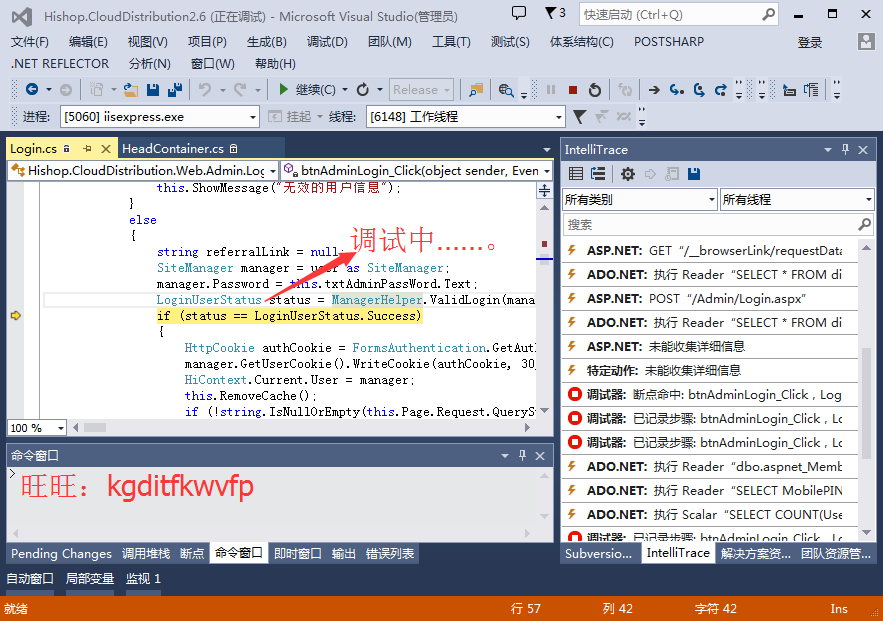This screenshot has height=621, width=883.
Task: Click the Save file floppy icon
Action: [153, 90]
